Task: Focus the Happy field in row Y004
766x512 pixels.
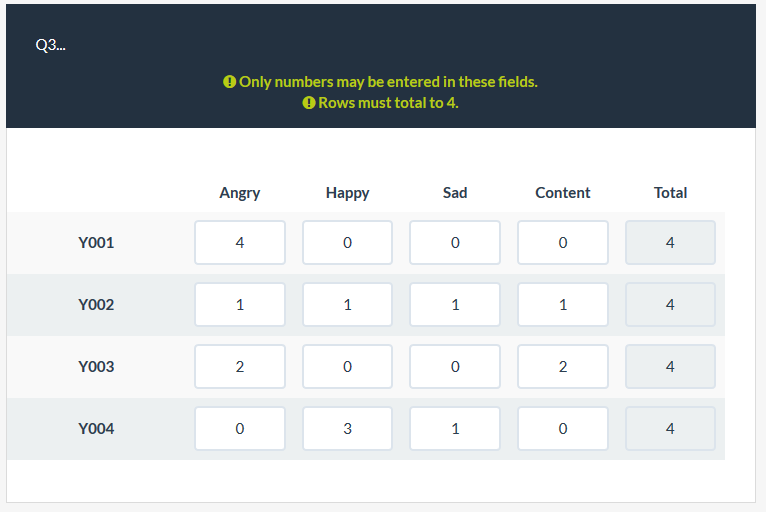Action: click(347, 429)
